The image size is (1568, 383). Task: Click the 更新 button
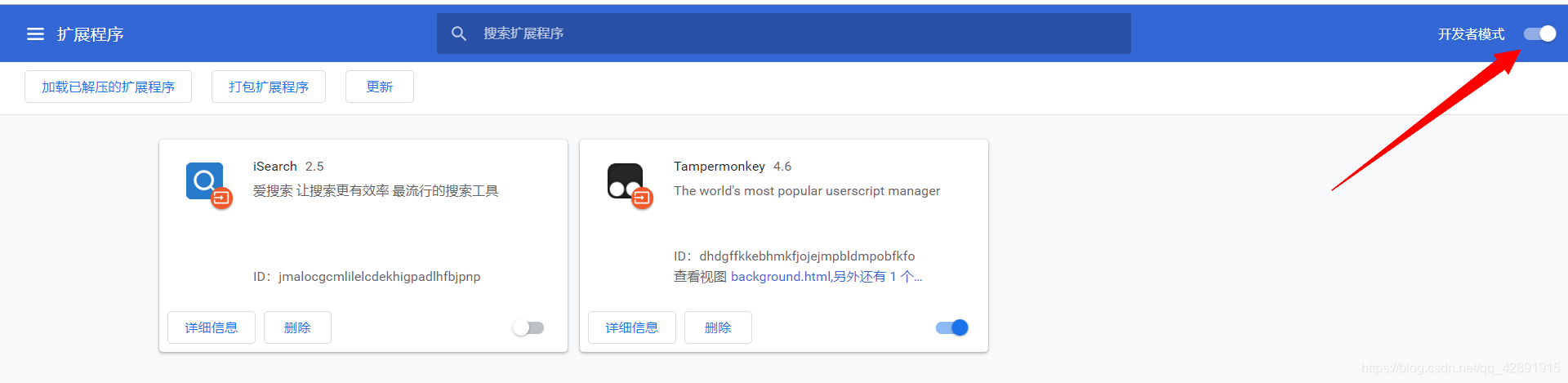point(380,87)
